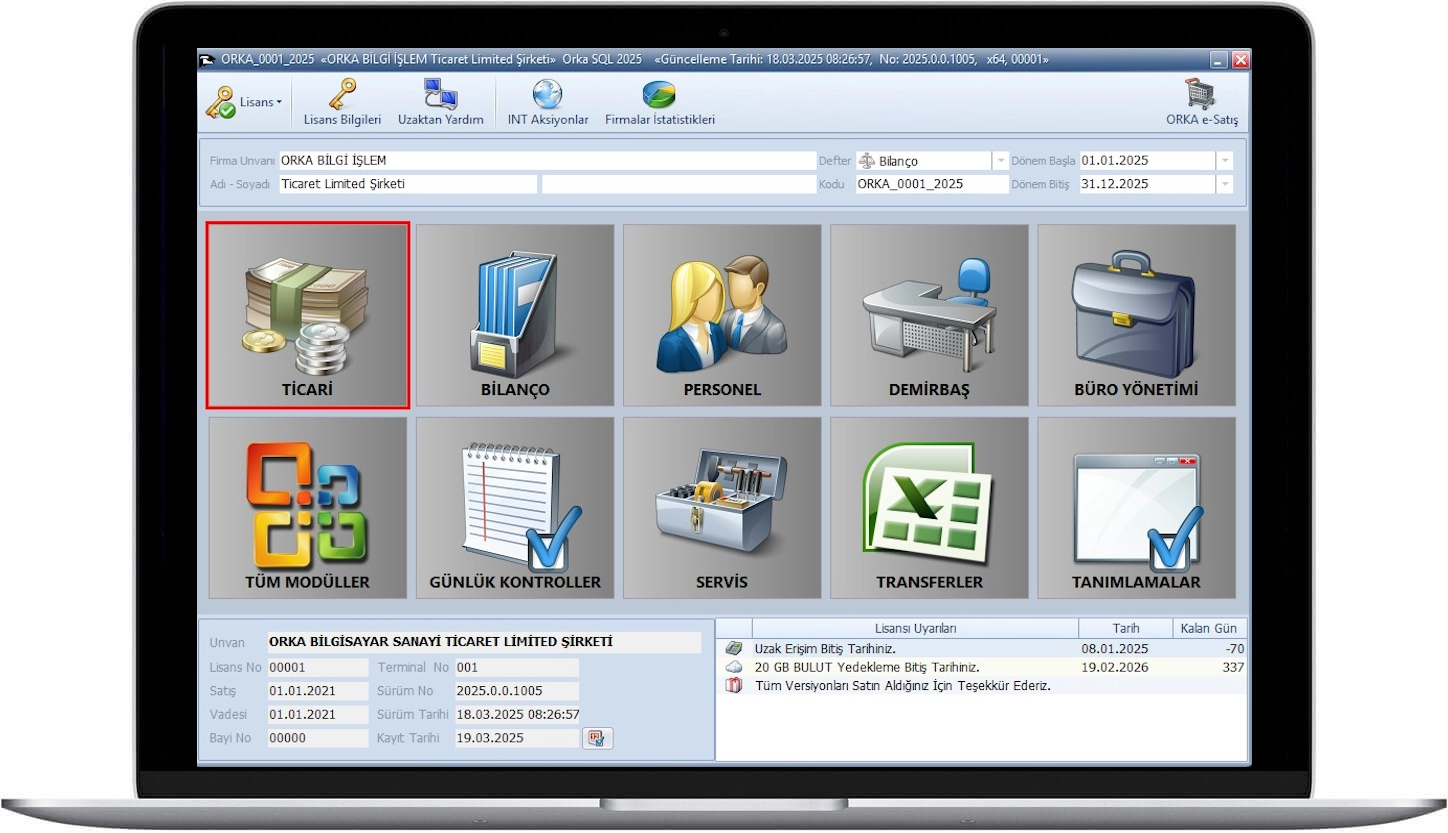Image resolution: width=1448 pixels, height=833 pixels.
Task: Open the DEMİRBAŞ module
Action: [929, 315]
